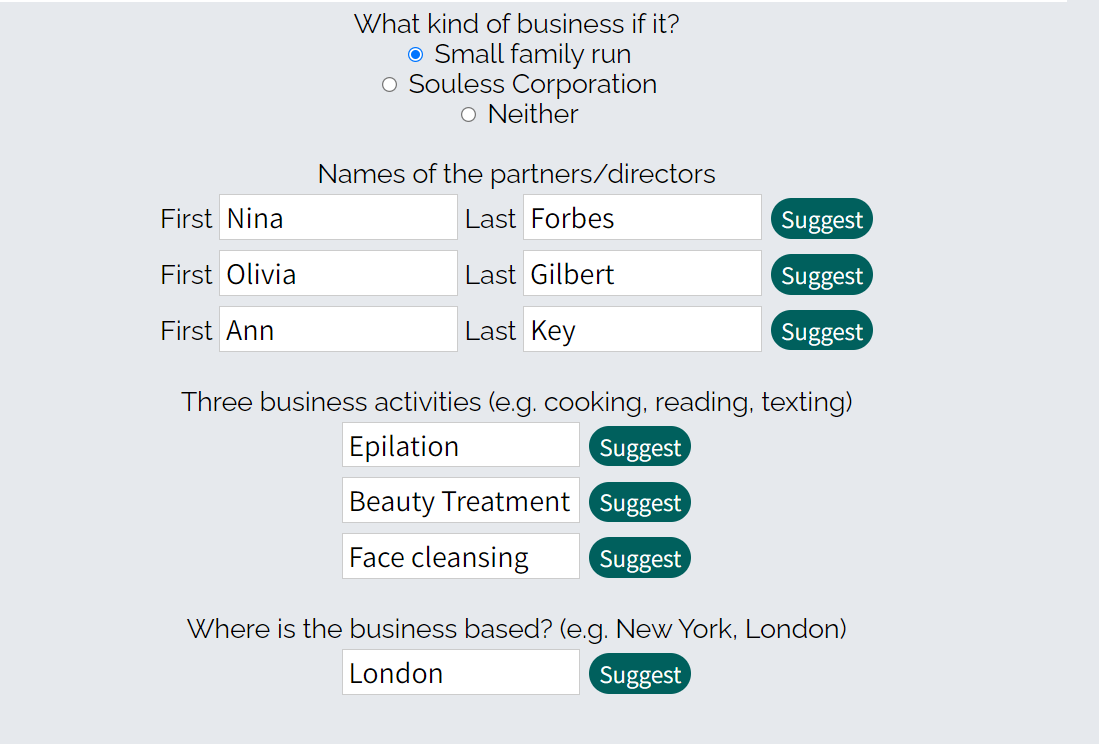
Task: Click the last name field with Forbes
Action: pyautogui.click(x=642, y=218)
